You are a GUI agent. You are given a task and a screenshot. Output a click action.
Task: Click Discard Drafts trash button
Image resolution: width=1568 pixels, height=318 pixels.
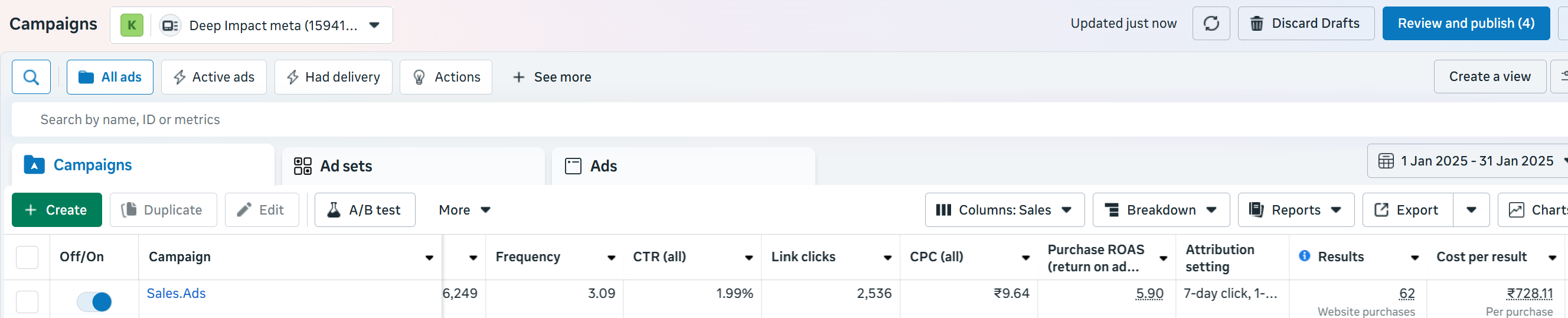(1306, 24)
